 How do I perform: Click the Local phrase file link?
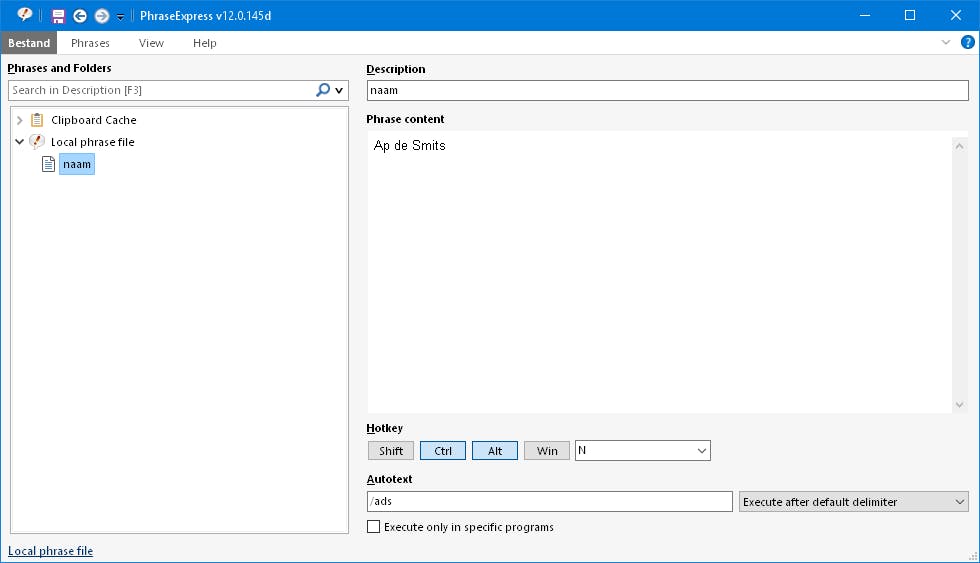click(x=50, y=551)
